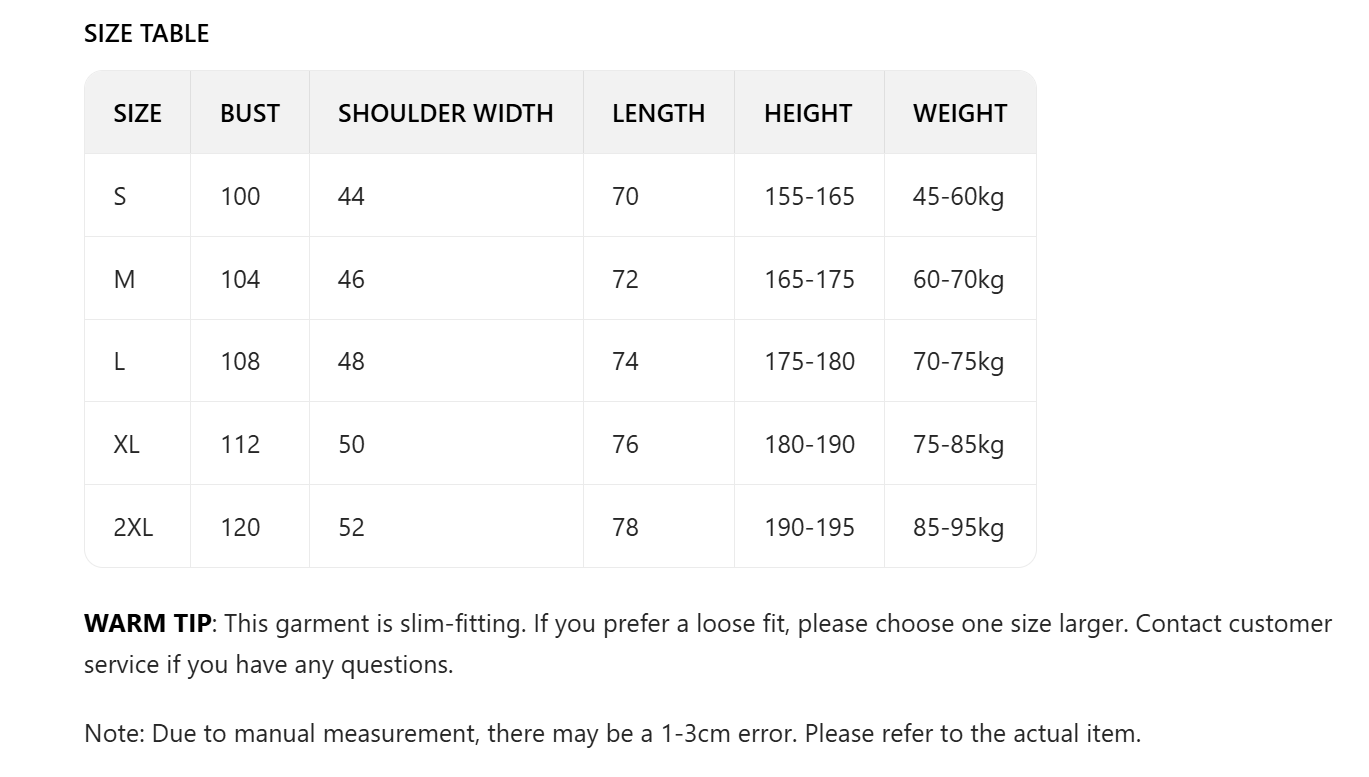This screenshot has width=1369, height=777.
Task: Click the height range 180-190
Action: 809,444
